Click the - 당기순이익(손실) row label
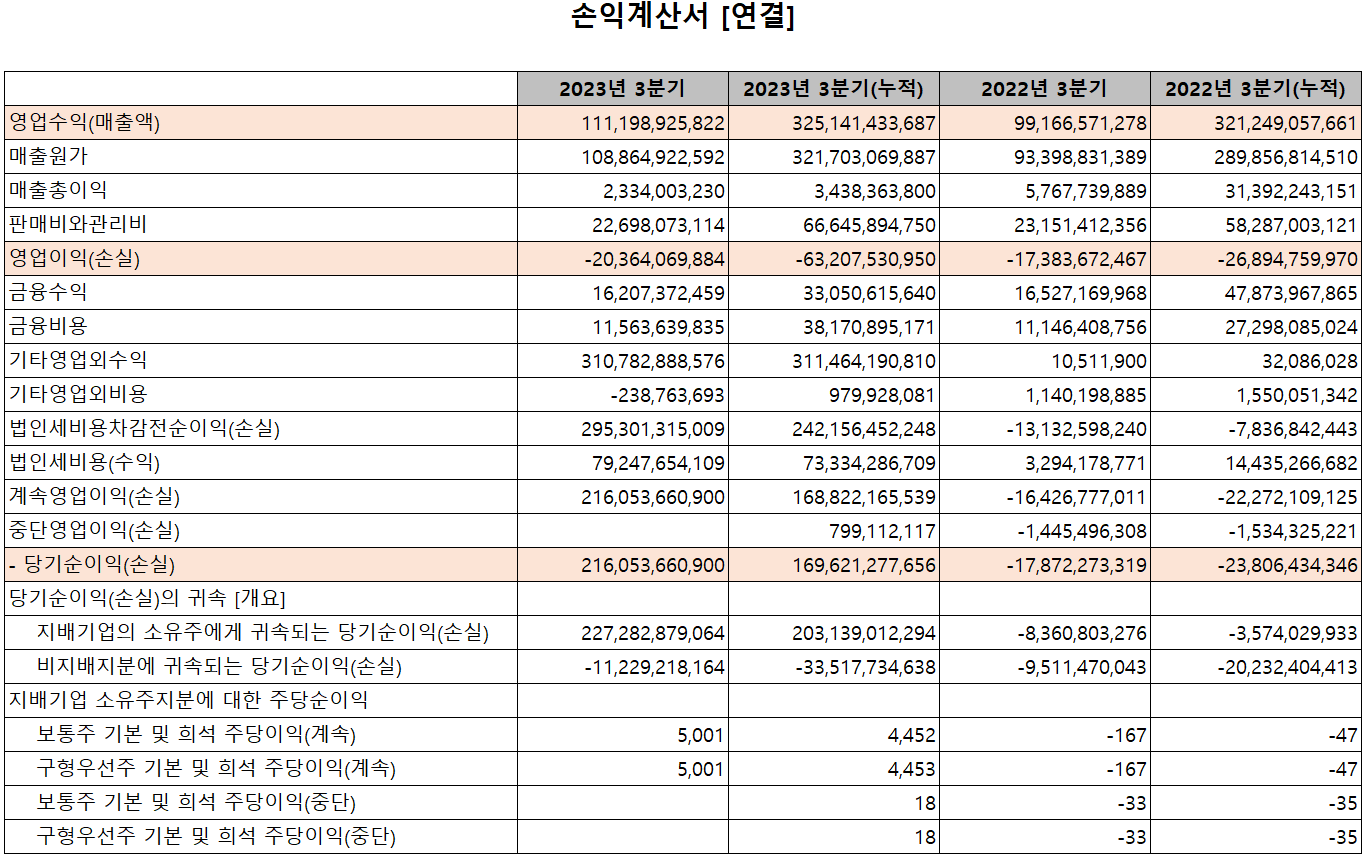 pos(91,565)
